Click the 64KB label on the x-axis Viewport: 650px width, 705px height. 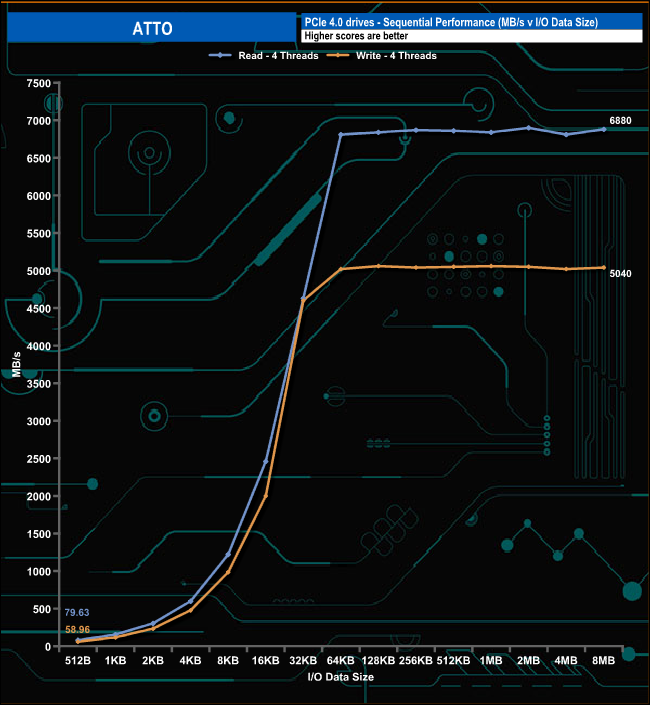[341, 661]
